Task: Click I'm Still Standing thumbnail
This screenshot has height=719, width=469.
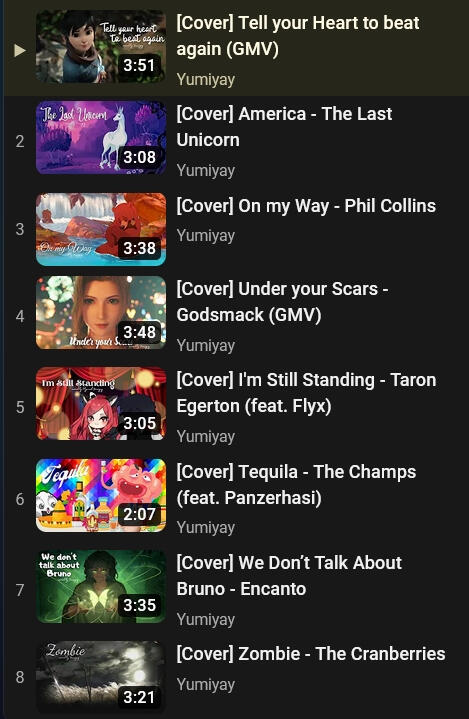Action: pos(101,404)
